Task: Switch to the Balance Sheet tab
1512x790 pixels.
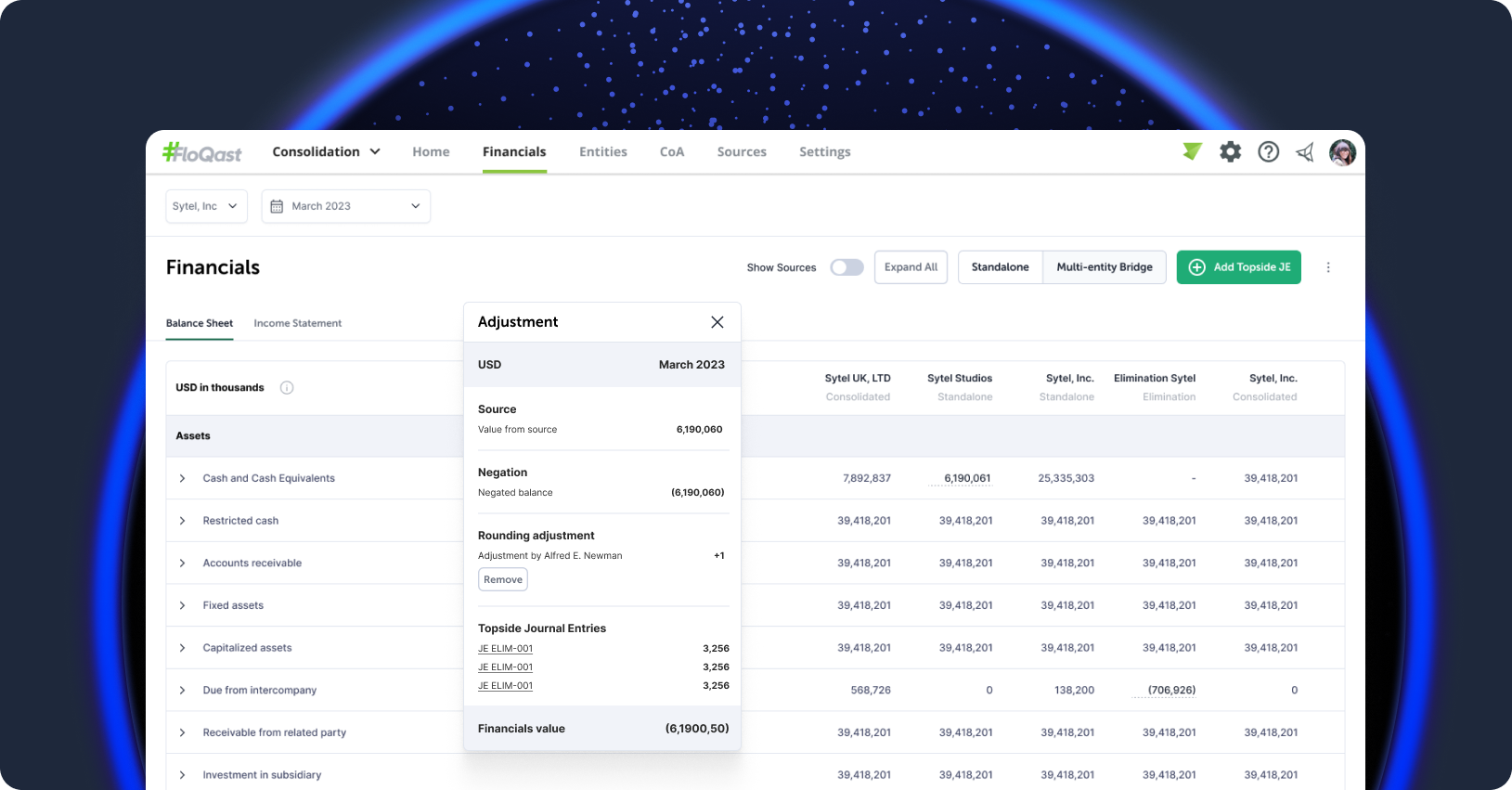Action: point(200,323)
